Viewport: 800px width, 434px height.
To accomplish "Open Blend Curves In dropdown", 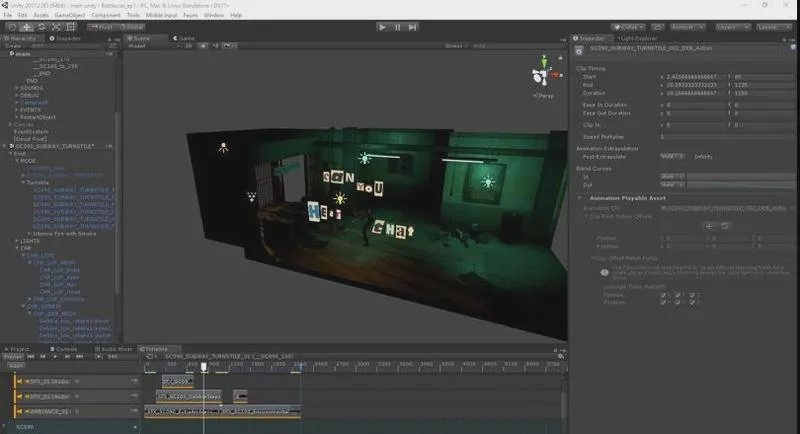I will (x=672, y=176).
